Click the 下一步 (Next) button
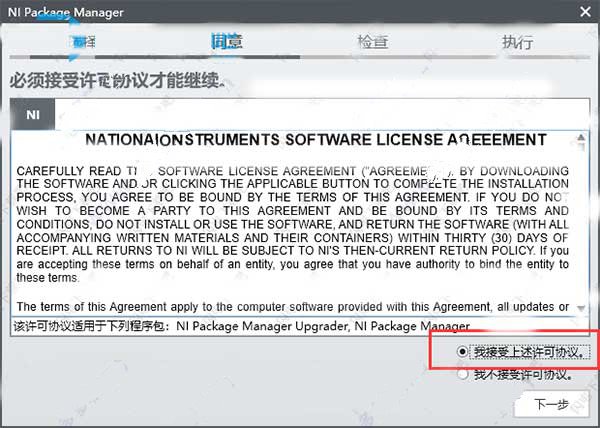 point(551,404)
